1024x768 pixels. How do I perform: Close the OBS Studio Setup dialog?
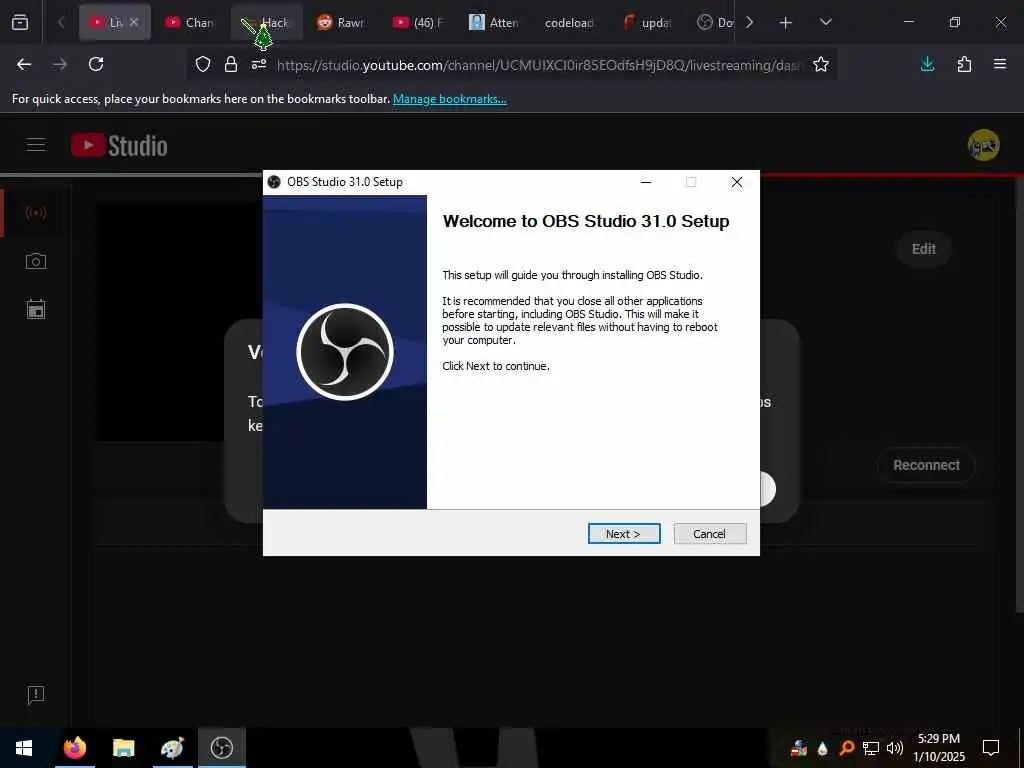[737, 182]
